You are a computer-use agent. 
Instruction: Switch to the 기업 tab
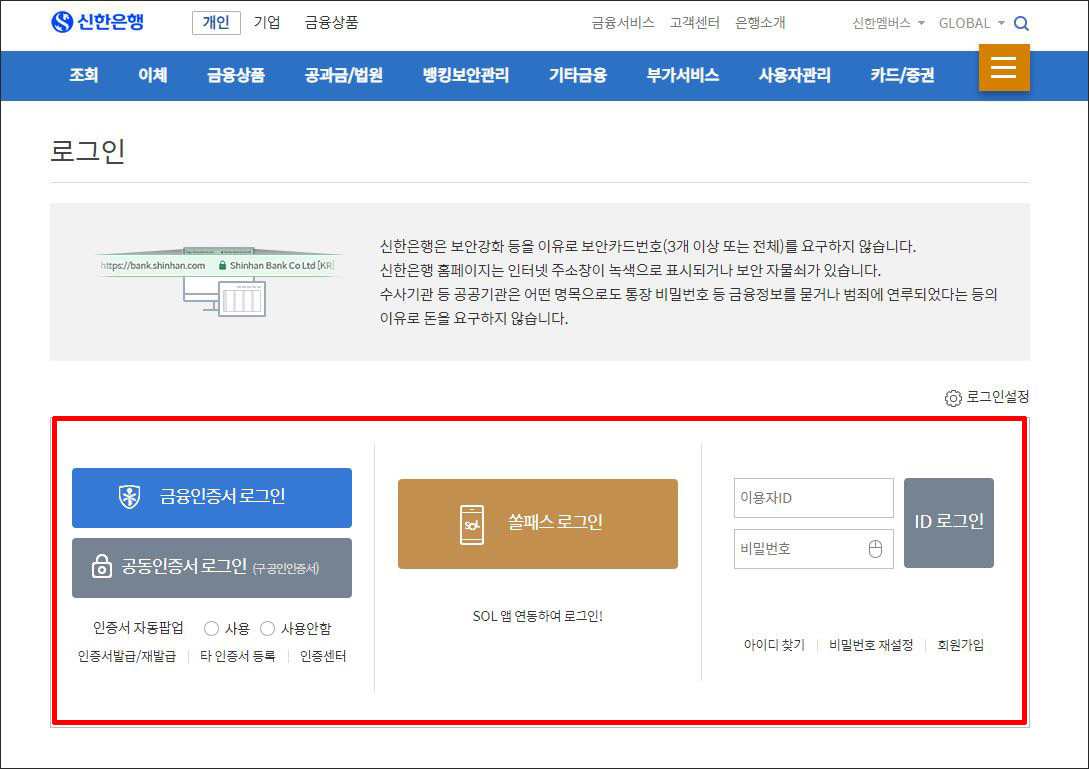(x=267, y=22)
